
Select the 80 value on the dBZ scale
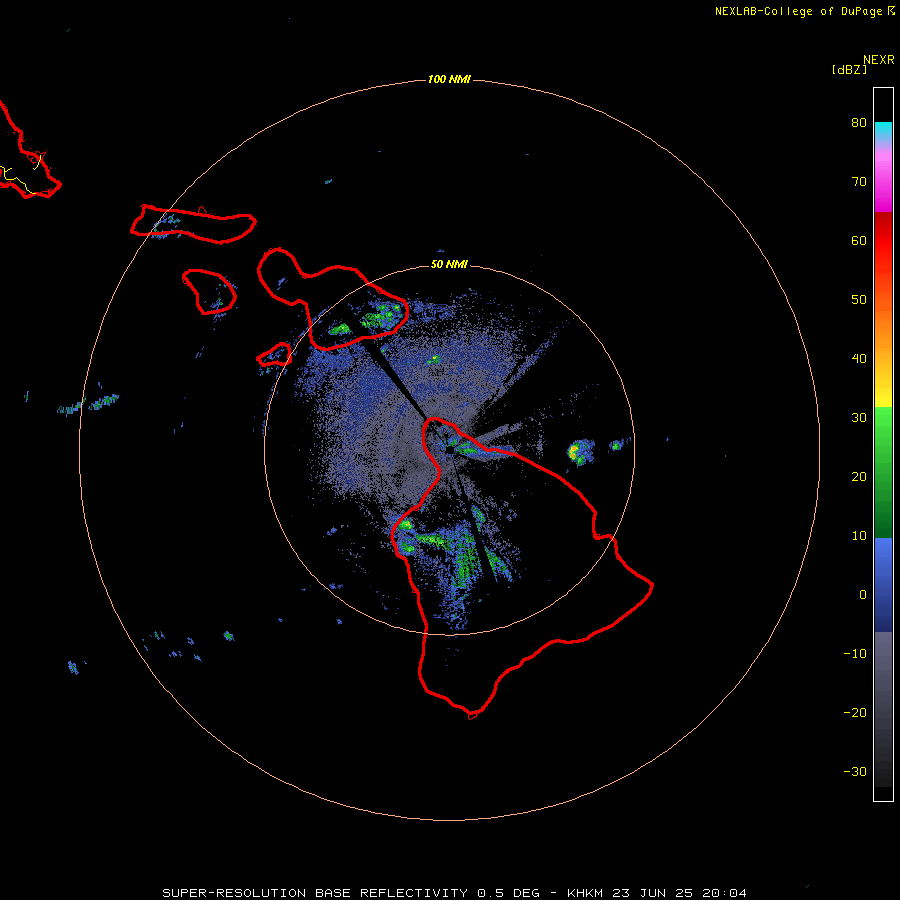tap(859, 122)
